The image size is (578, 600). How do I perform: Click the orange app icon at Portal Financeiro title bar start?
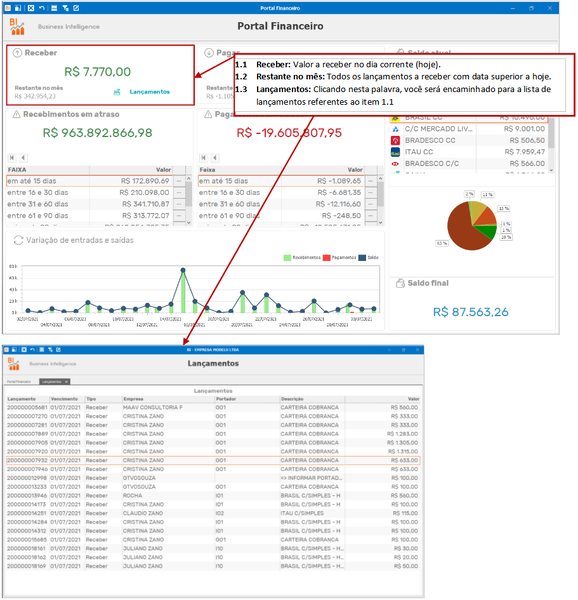coord(7,8)
